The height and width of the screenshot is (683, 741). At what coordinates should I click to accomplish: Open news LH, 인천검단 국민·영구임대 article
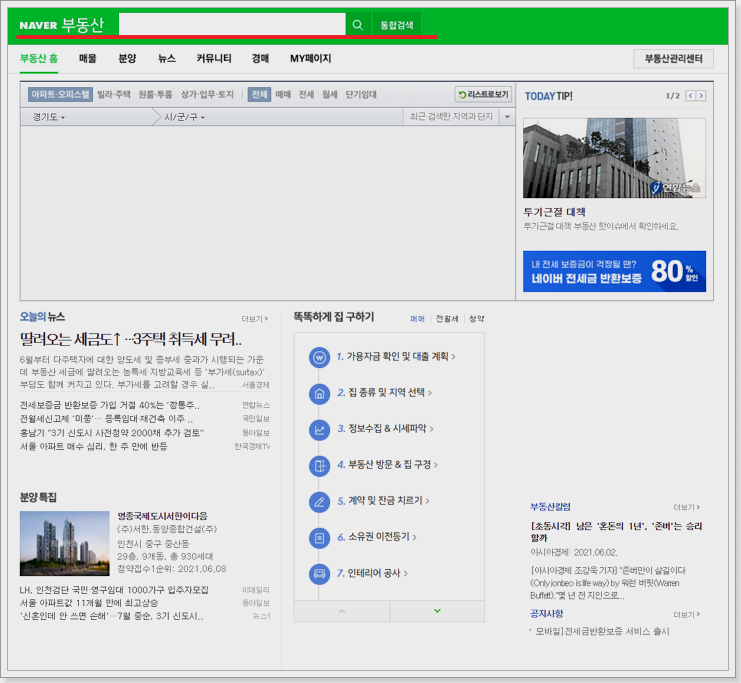point(114,590)
